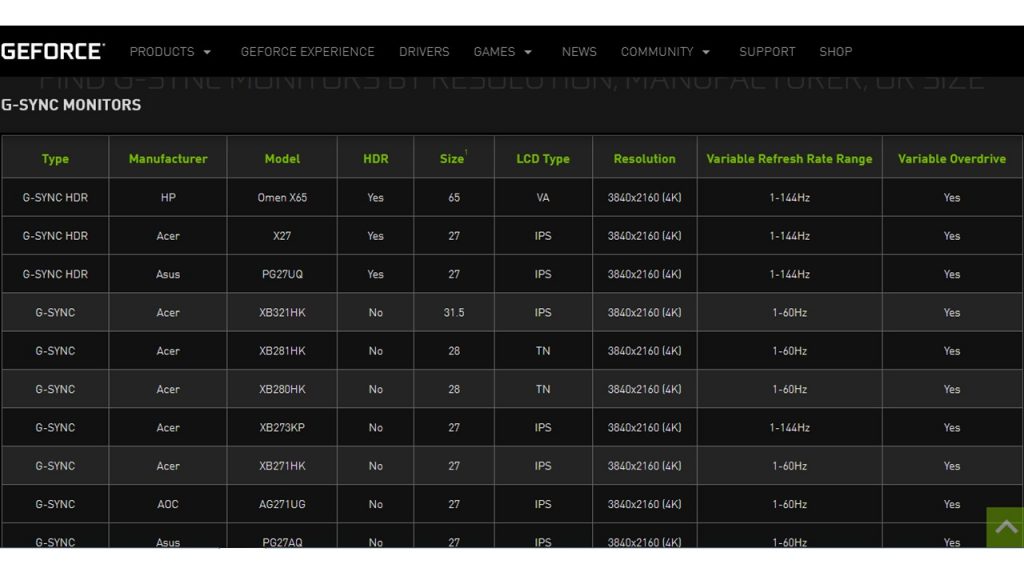Select the AG271UG model cell
1024x576 pixels.
(282, 504)
